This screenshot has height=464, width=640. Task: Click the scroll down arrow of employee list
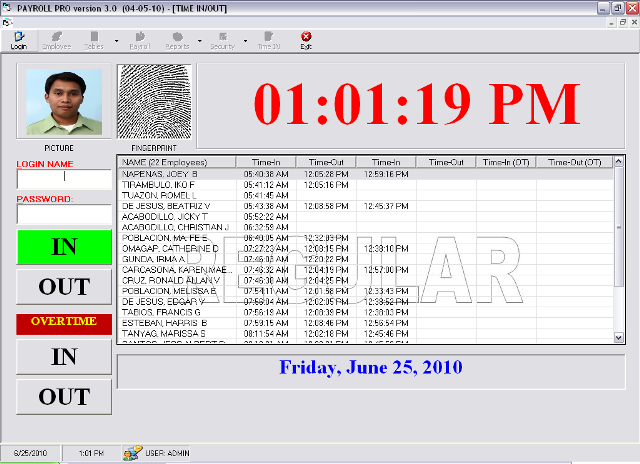tap(618, 337)
